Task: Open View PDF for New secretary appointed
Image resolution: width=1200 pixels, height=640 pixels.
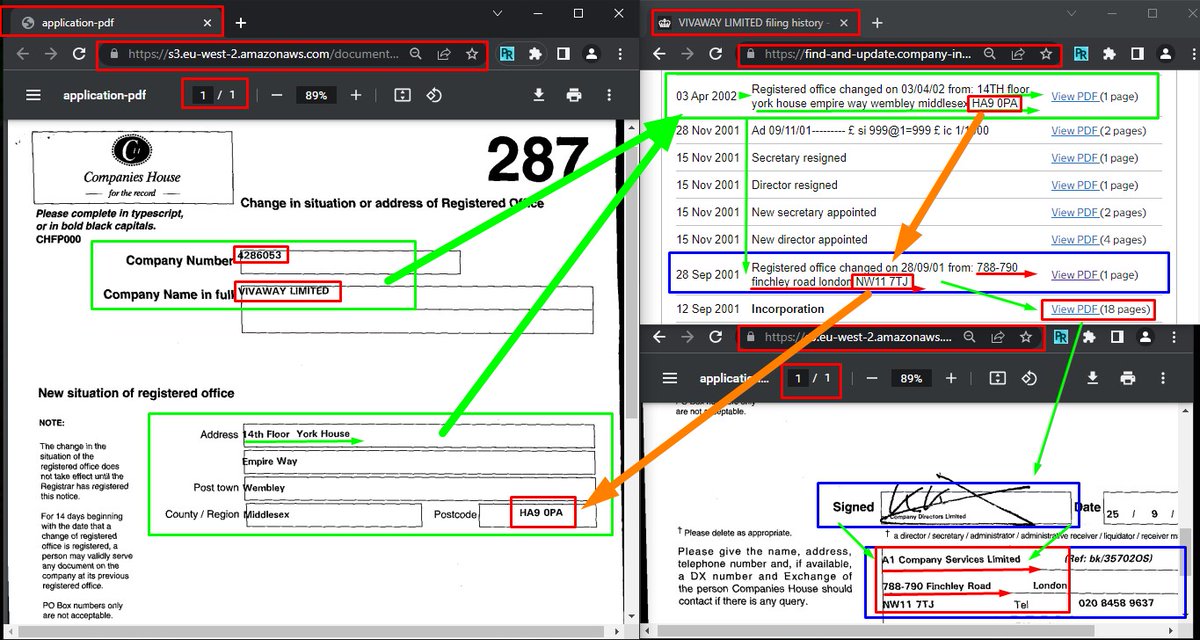Action: pos(1075,212)
